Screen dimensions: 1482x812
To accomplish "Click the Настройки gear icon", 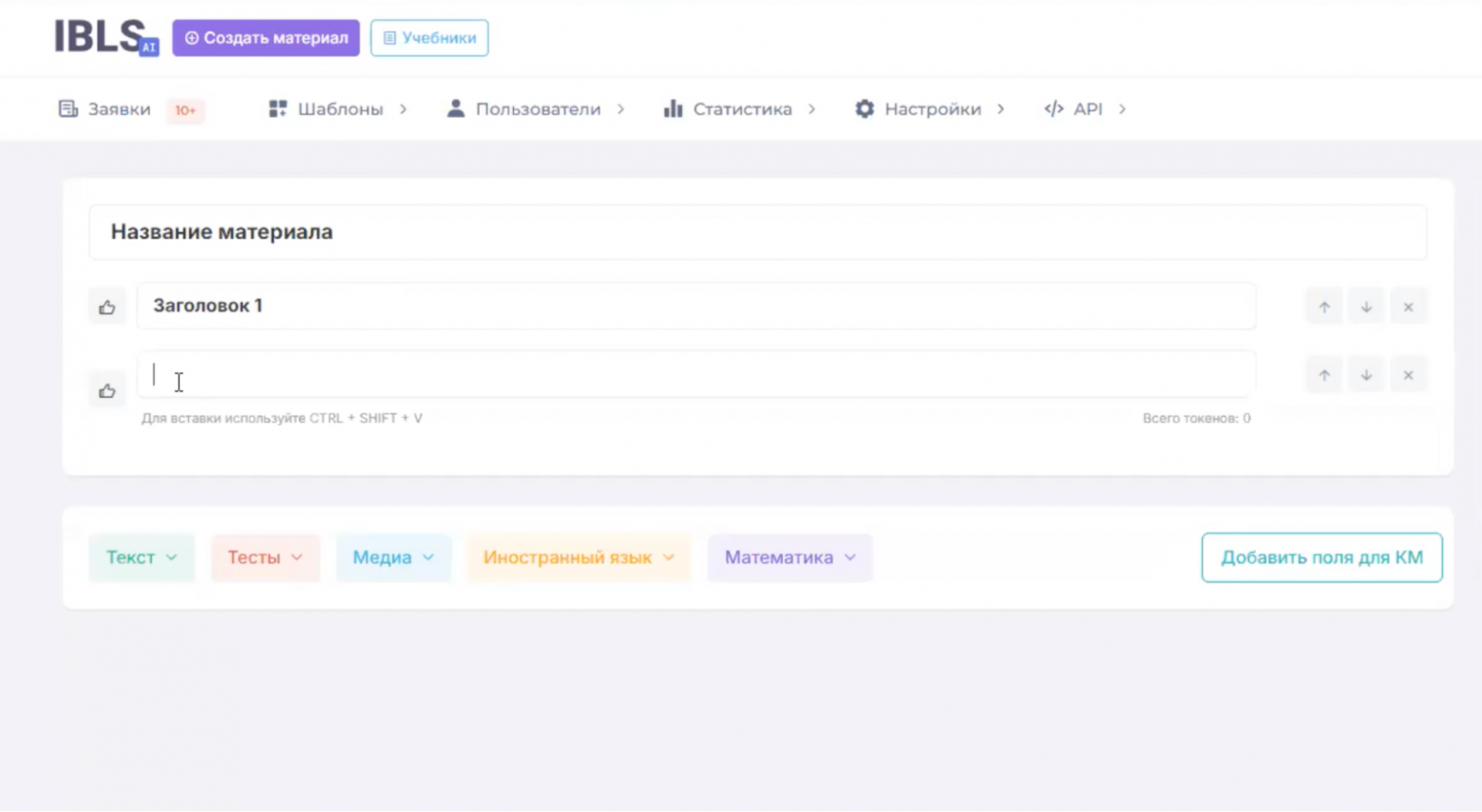I will pyautogui.click(x=864, y=108).
